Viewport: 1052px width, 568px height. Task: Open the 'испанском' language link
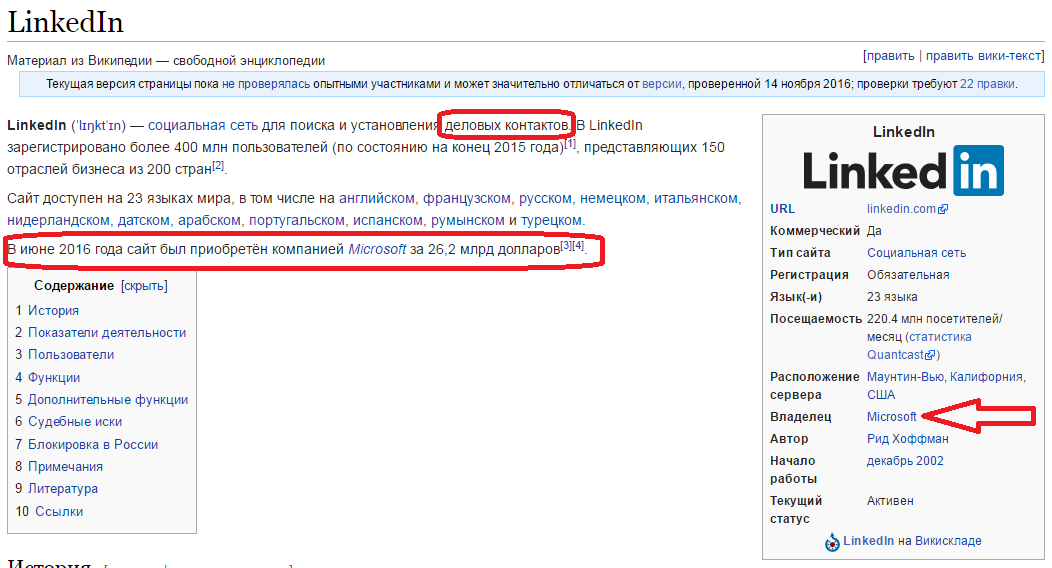point(388,221)
